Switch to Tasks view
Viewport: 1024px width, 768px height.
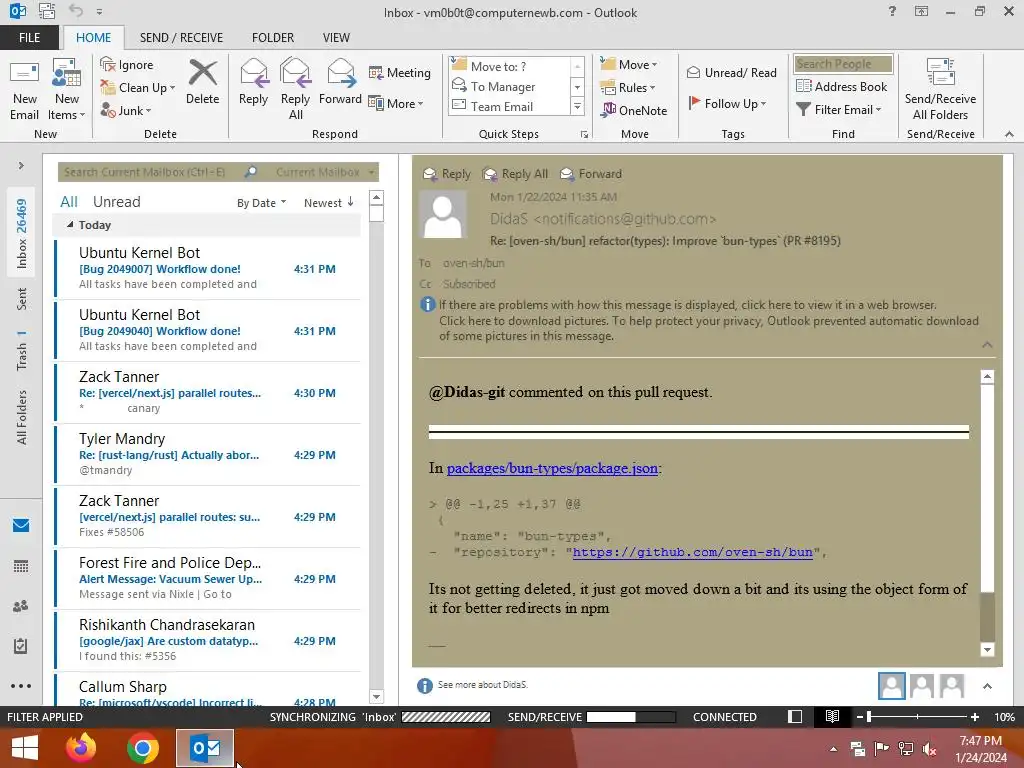click(21, 646)
